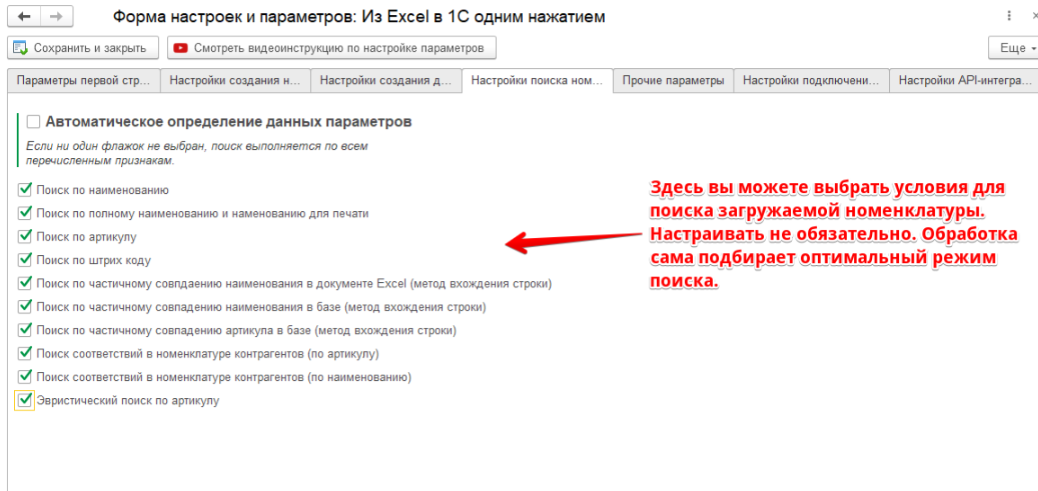Disable Эвристический поиск по артикулу checkbox
This screenshot has width=1038, height=491.
(25, 400)
